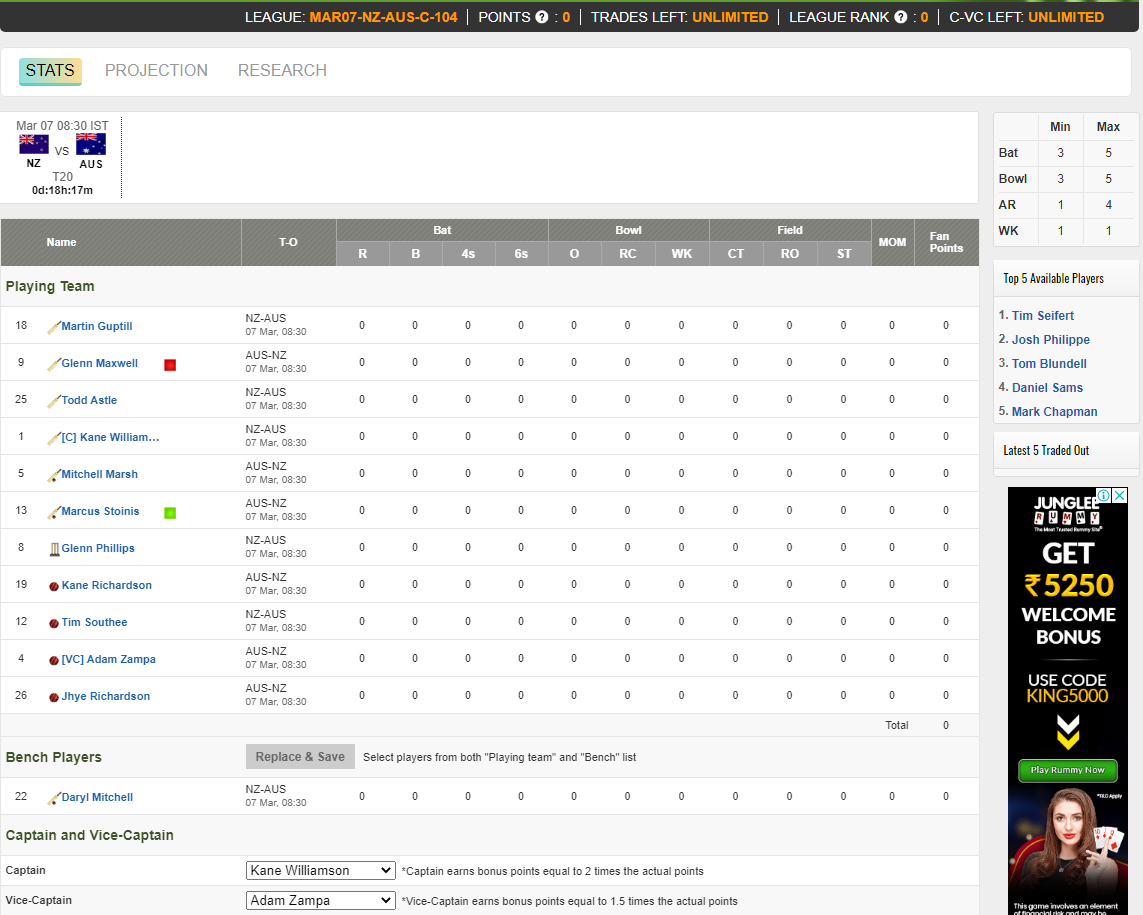Click the all-rounder icon beside Mitchell Marsh
Image resolution: width=1143 pixels, height=915 pixels.
[54, 475]
